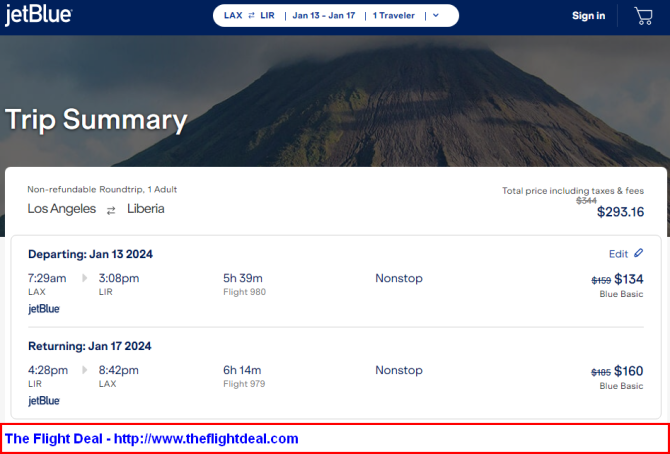Image resolution: width=670 pixels, height=454 pixels.
Task: Click the arrow between 4:28pm and 8:42pm
Action: click(84, 370)
